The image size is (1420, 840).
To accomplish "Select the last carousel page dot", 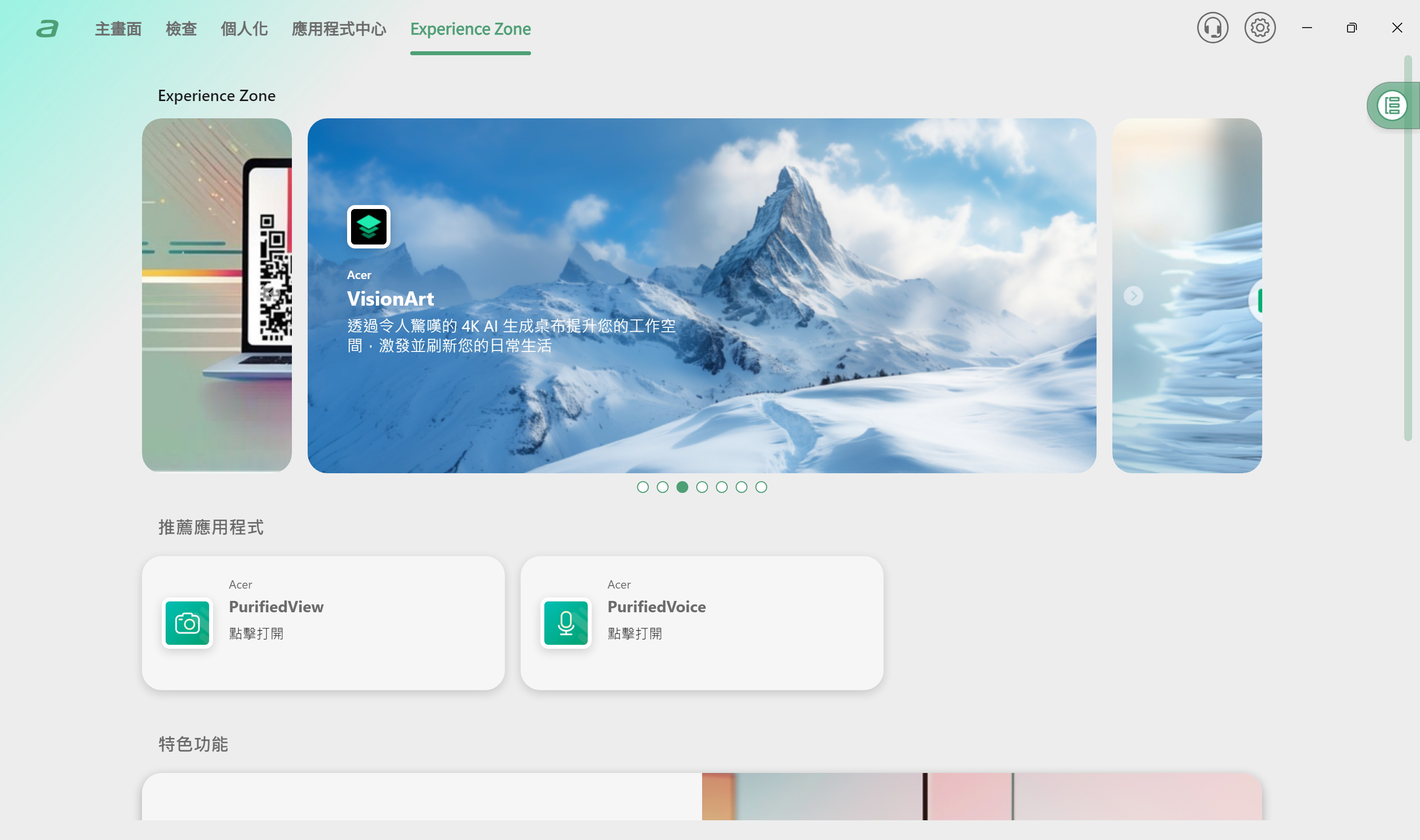I will point(761,487).
